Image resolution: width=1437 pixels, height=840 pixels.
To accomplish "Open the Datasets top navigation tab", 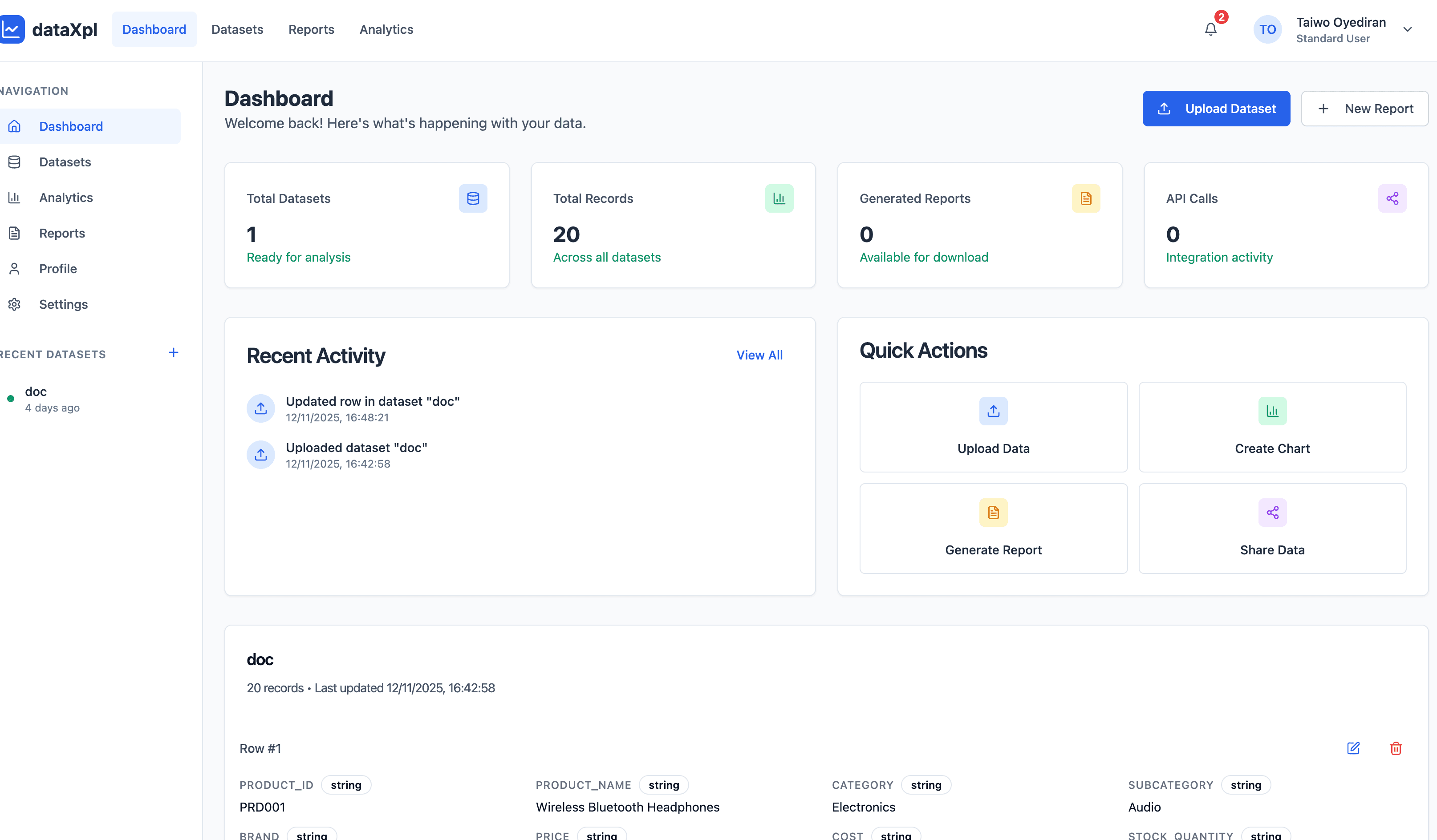I will click(237, 29).
